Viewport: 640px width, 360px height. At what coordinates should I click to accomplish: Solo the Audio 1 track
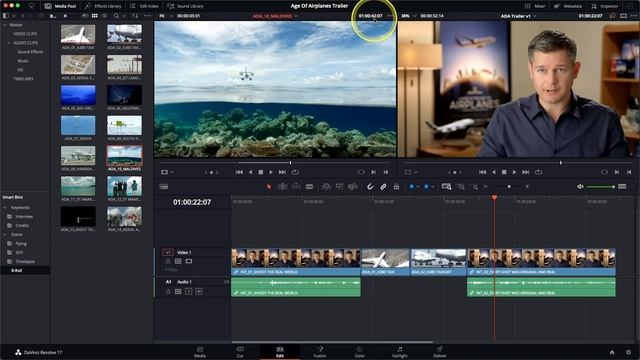click(189, 291)
